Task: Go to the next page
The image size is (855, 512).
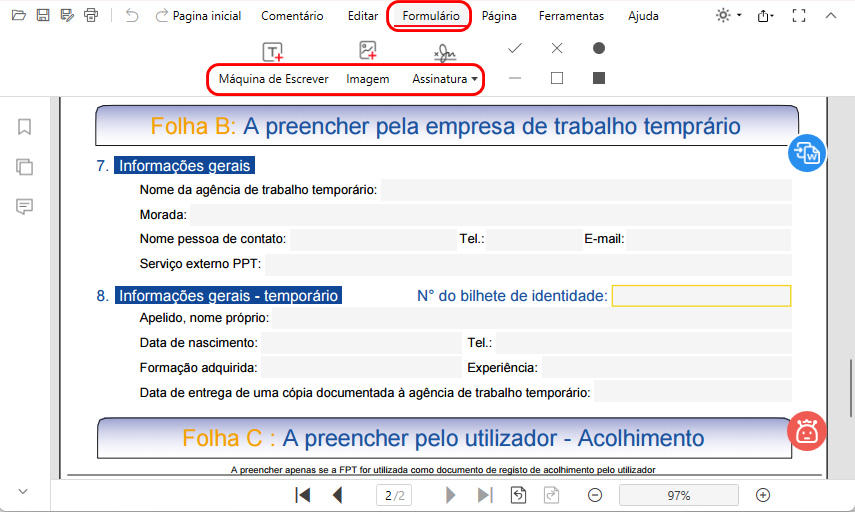Action: click(x=450, y=495)
